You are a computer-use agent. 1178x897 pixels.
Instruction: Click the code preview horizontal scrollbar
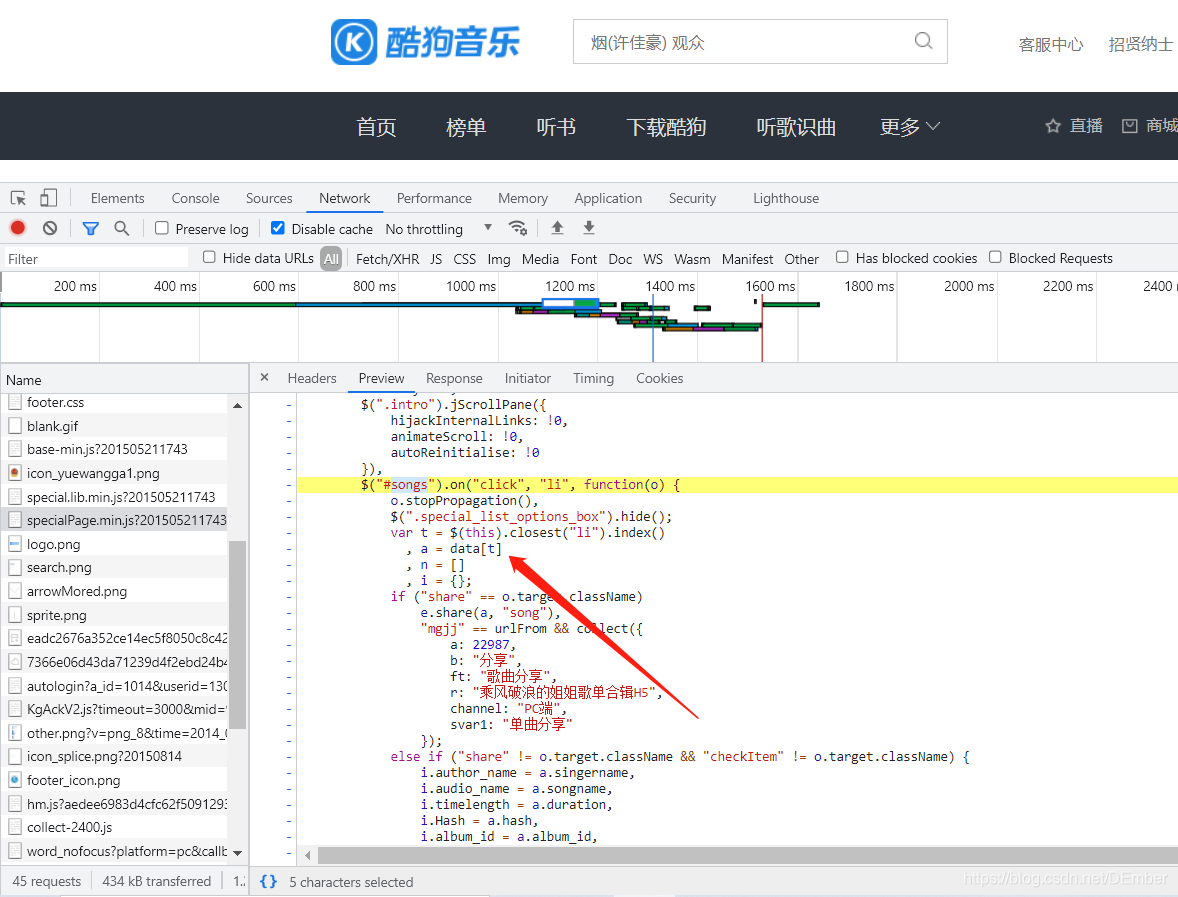[748, 855]
